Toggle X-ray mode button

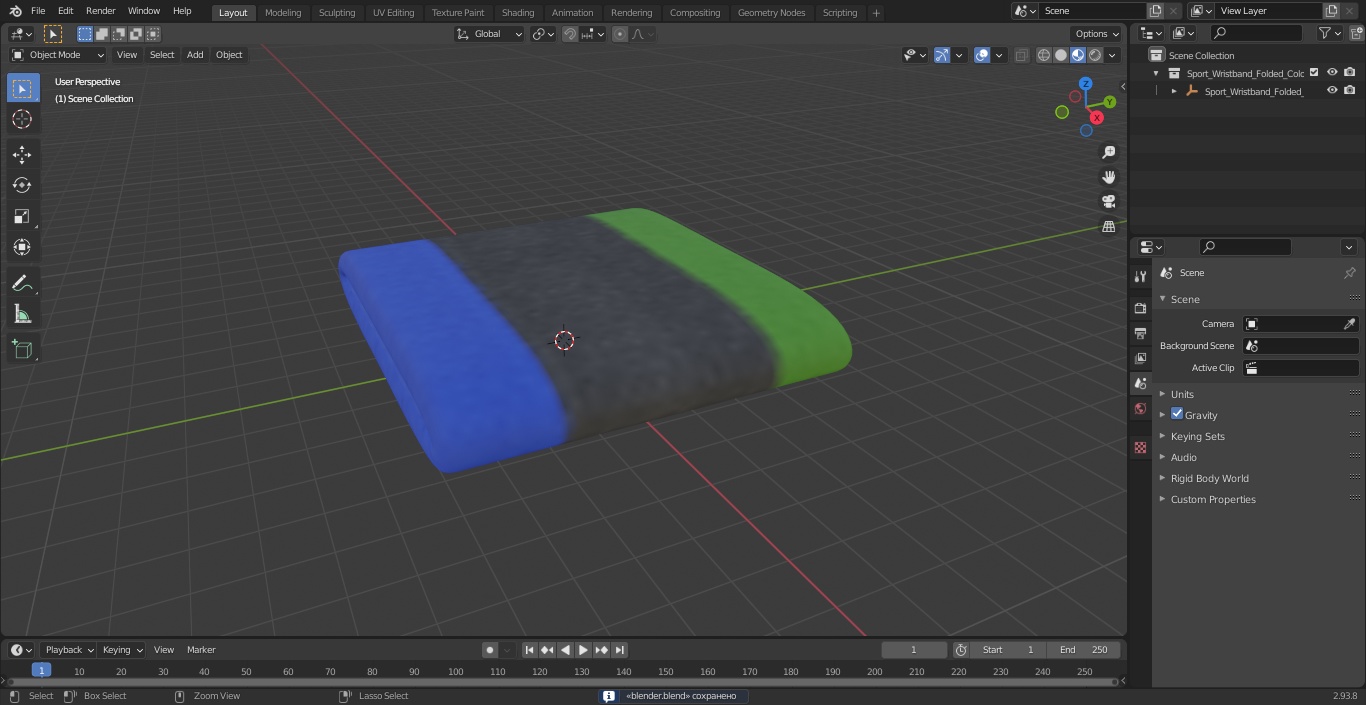[1021, 55]
